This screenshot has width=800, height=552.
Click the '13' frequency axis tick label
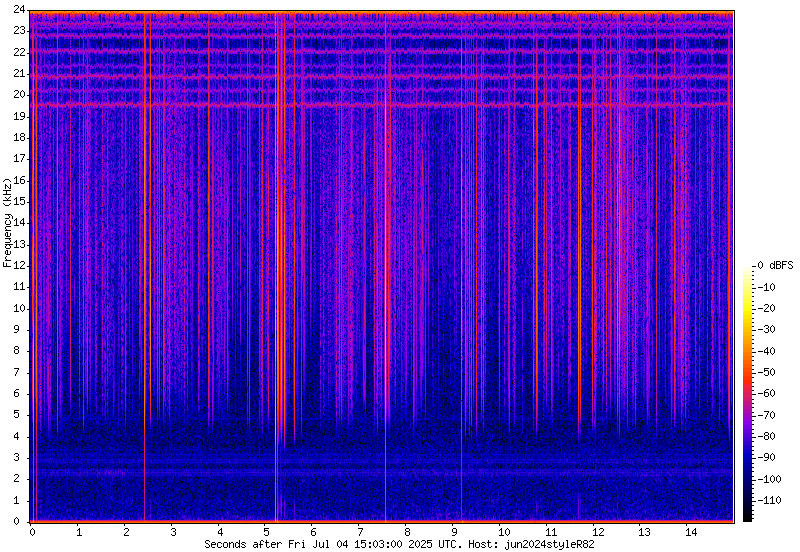tap(19, 244)
